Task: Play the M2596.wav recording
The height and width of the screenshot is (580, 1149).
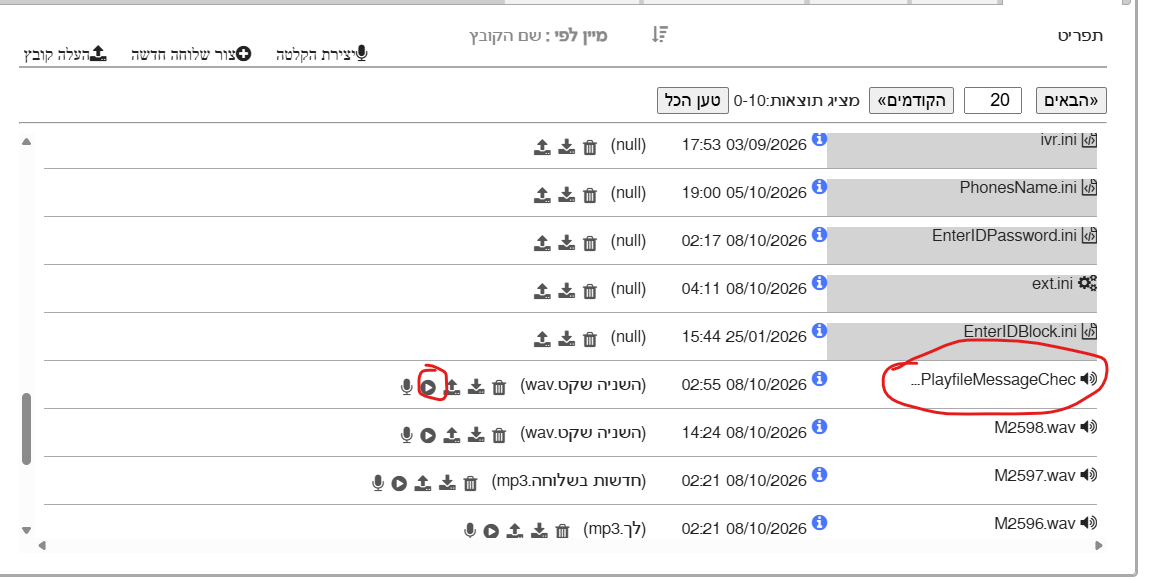Action: point(491,531)
